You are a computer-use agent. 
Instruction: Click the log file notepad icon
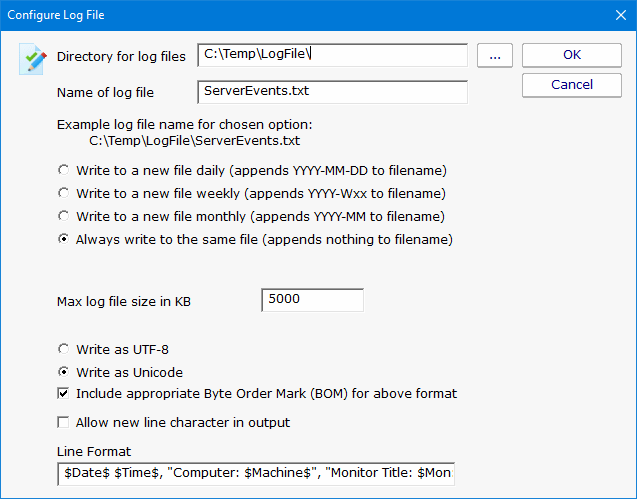point(34,60)
